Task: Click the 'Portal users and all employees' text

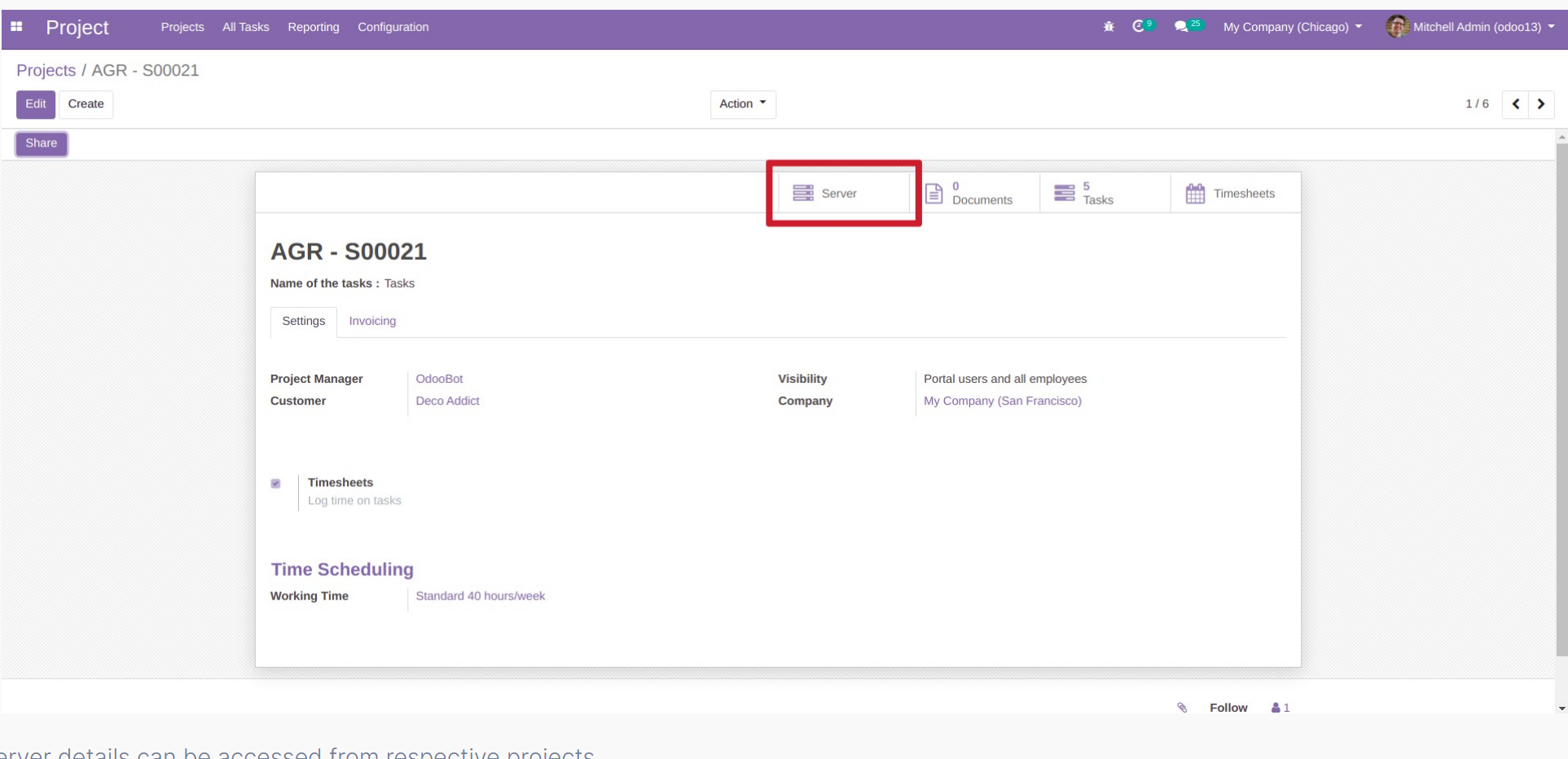Action: pos(1005,379)
